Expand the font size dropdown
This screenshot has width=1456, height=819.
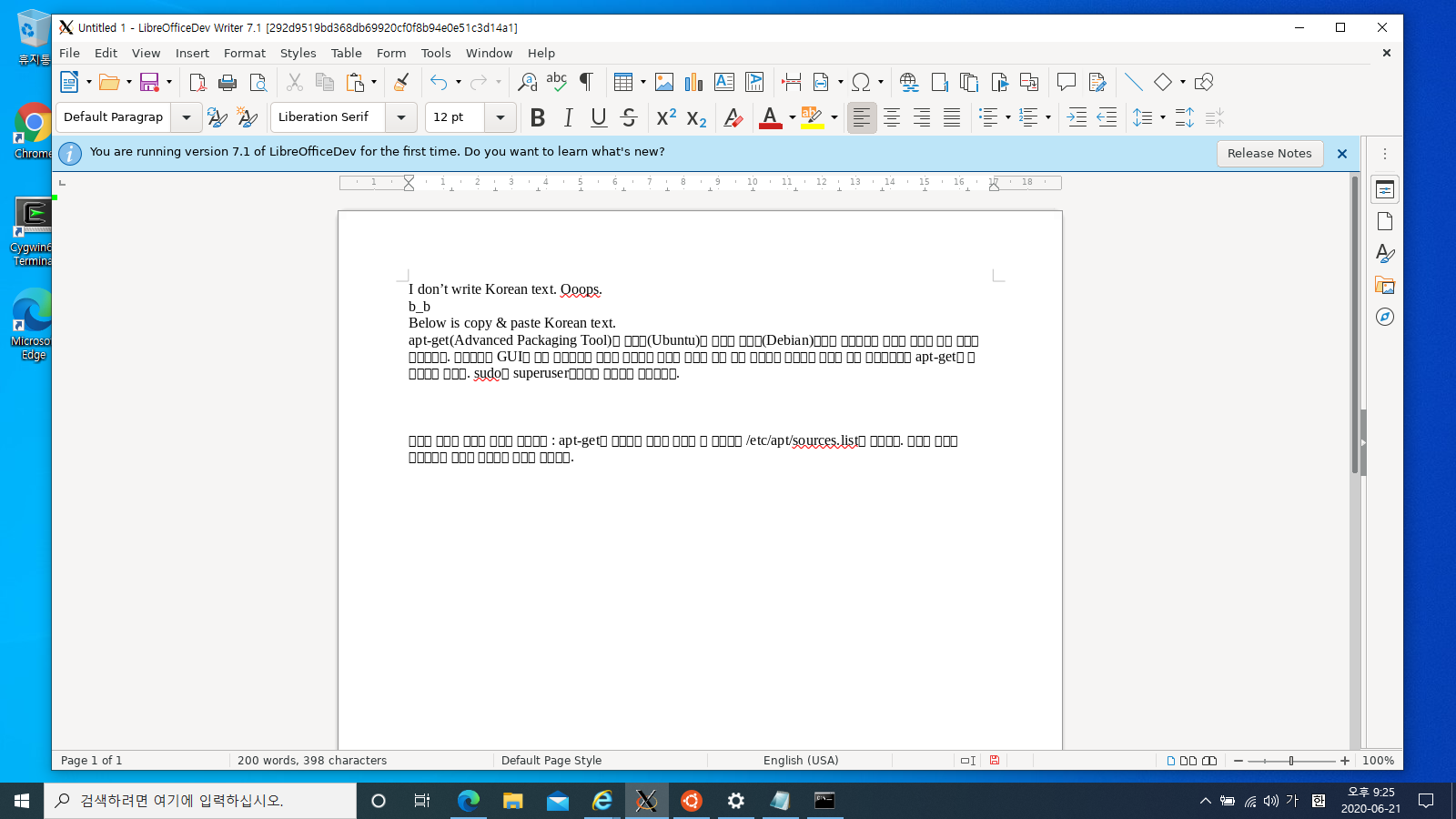500,117
